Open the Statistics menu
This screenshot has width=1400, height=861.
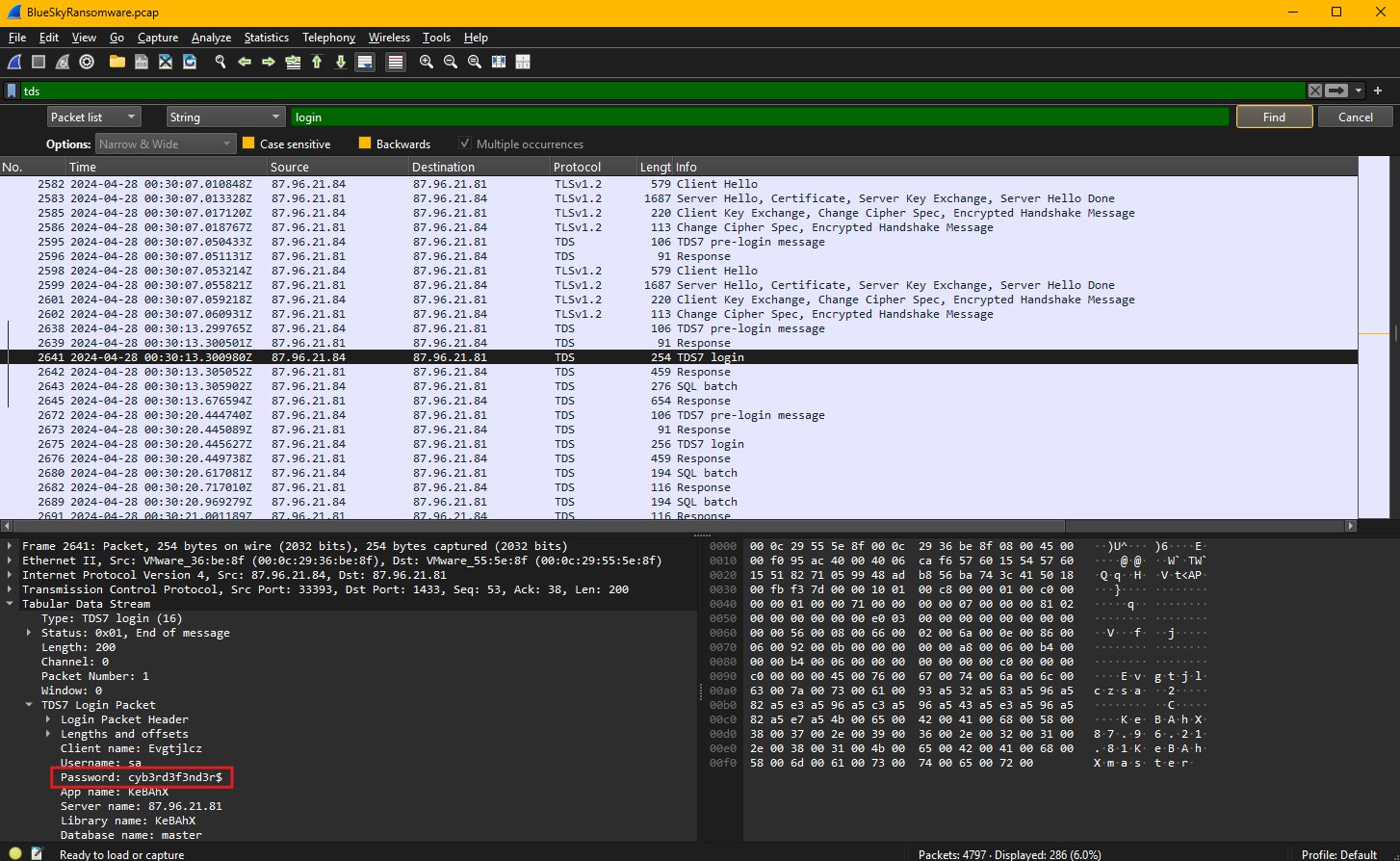(x=266, y=38)
